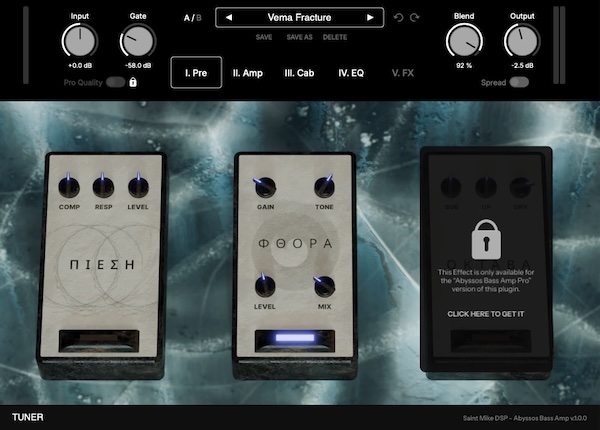Toggle the Pro Quality switch

click(x=116, y=82)
